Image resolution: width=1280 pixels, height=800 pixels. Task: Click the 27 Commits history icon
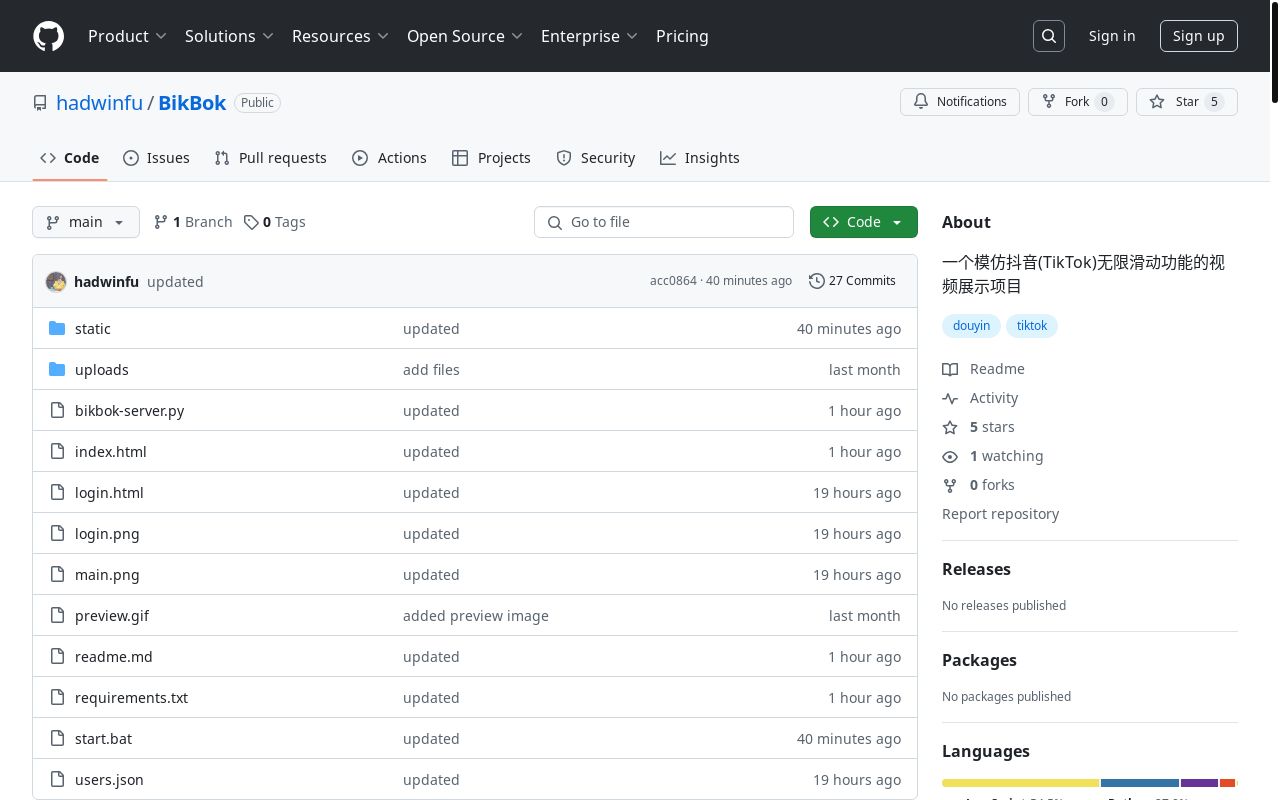(x=817, y=281)
